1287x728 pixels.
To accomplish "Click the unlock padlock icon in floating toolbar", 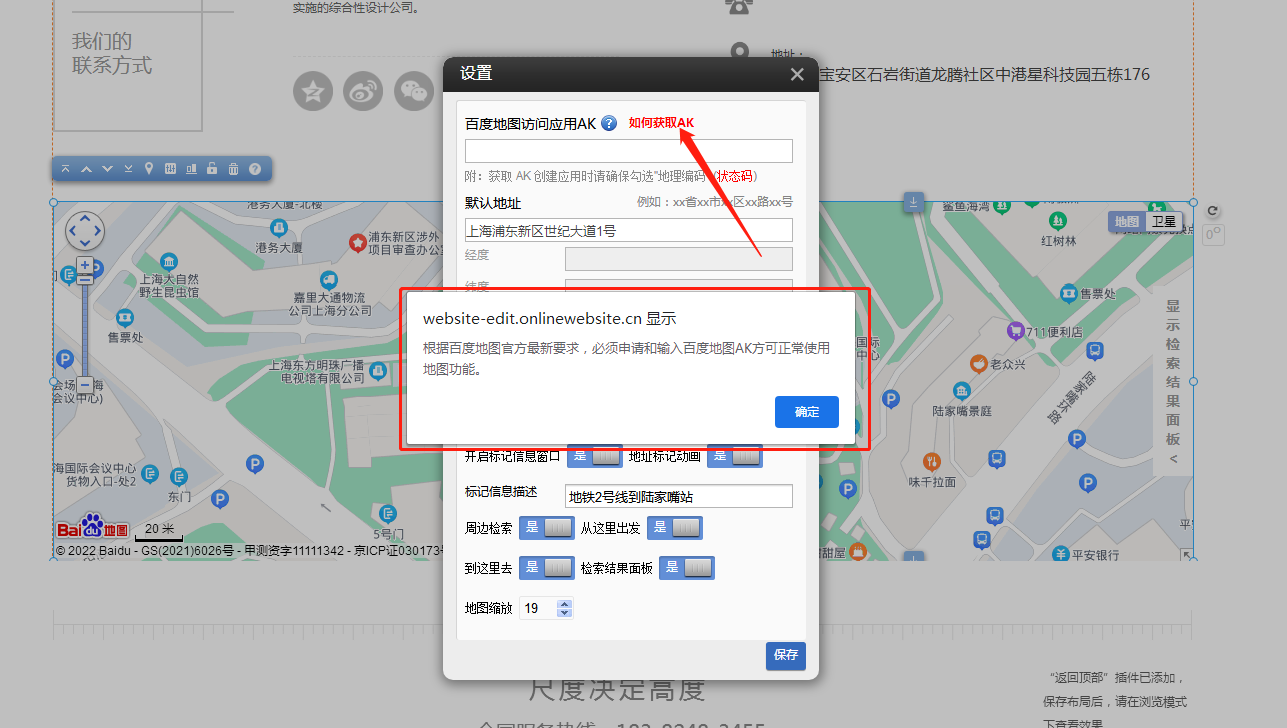I will click(212, 169).
